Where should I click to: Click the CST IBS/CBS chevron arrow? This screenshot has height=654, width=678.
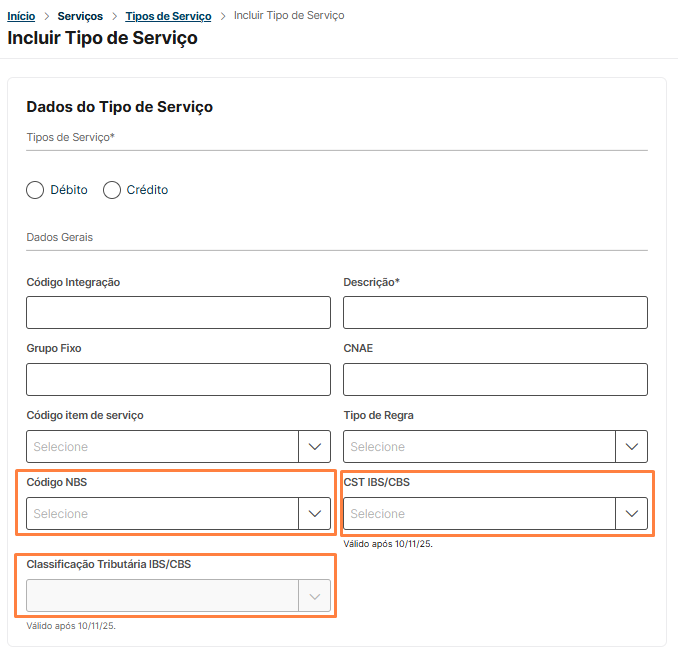(631, 514)
